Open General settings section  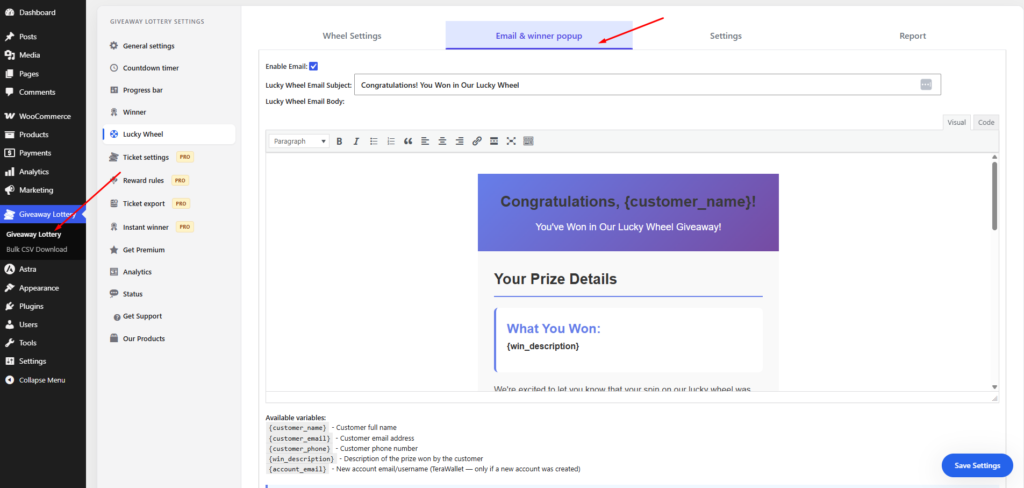pyautogui.click(x=168, y=46)
